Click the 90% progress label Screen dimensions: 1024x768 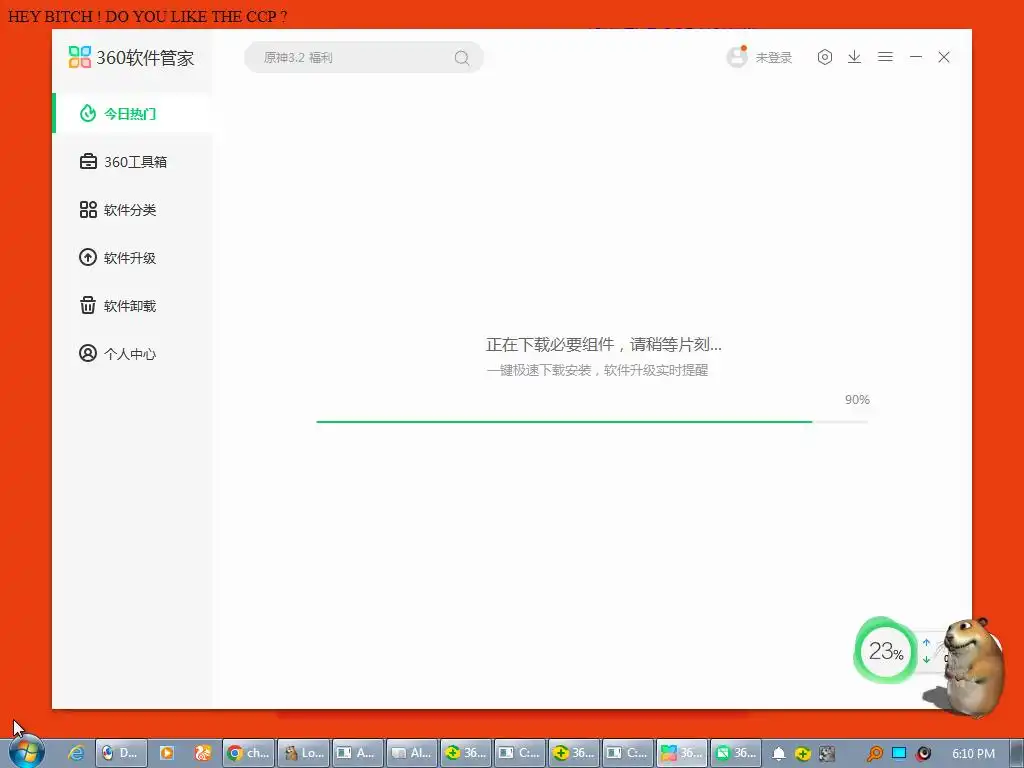click(857, 400)
